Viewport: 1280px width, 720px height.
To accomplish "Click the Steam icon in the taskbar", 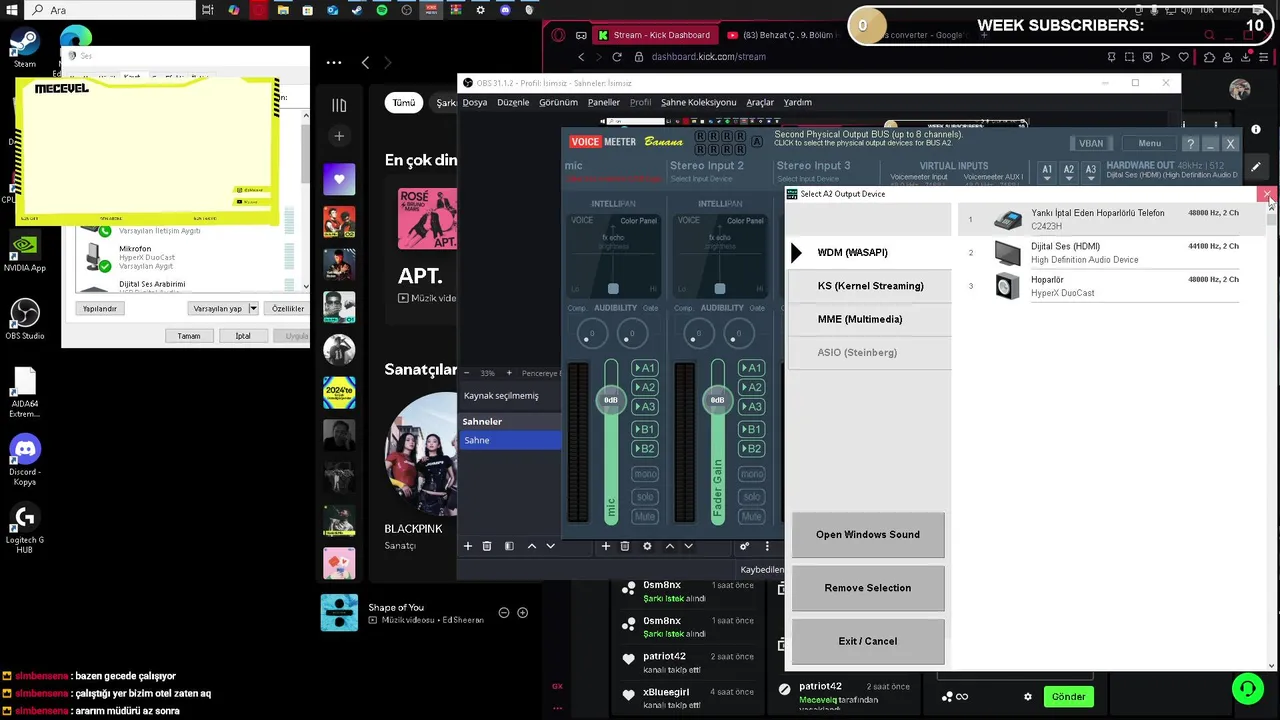I will [x=357, y=10].
